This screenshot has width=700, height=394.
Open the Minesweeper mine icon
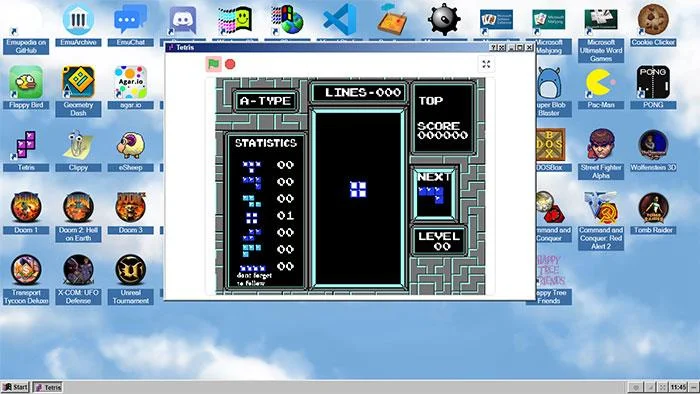[444, 20]
